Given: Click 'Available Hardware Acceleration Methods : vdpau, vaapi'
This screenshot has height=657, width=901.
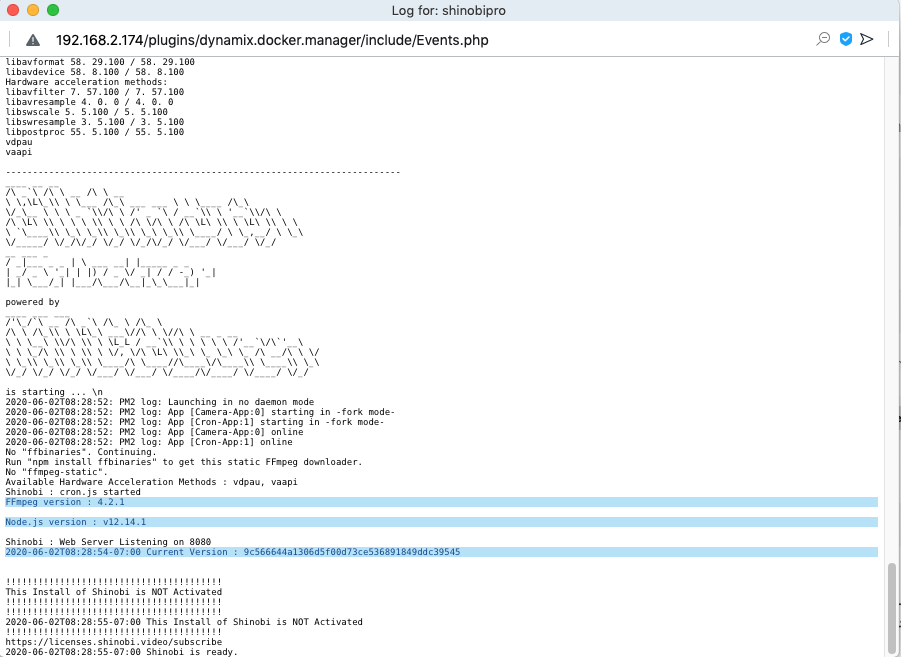Looking at the screenshot, I should point(152,482).
